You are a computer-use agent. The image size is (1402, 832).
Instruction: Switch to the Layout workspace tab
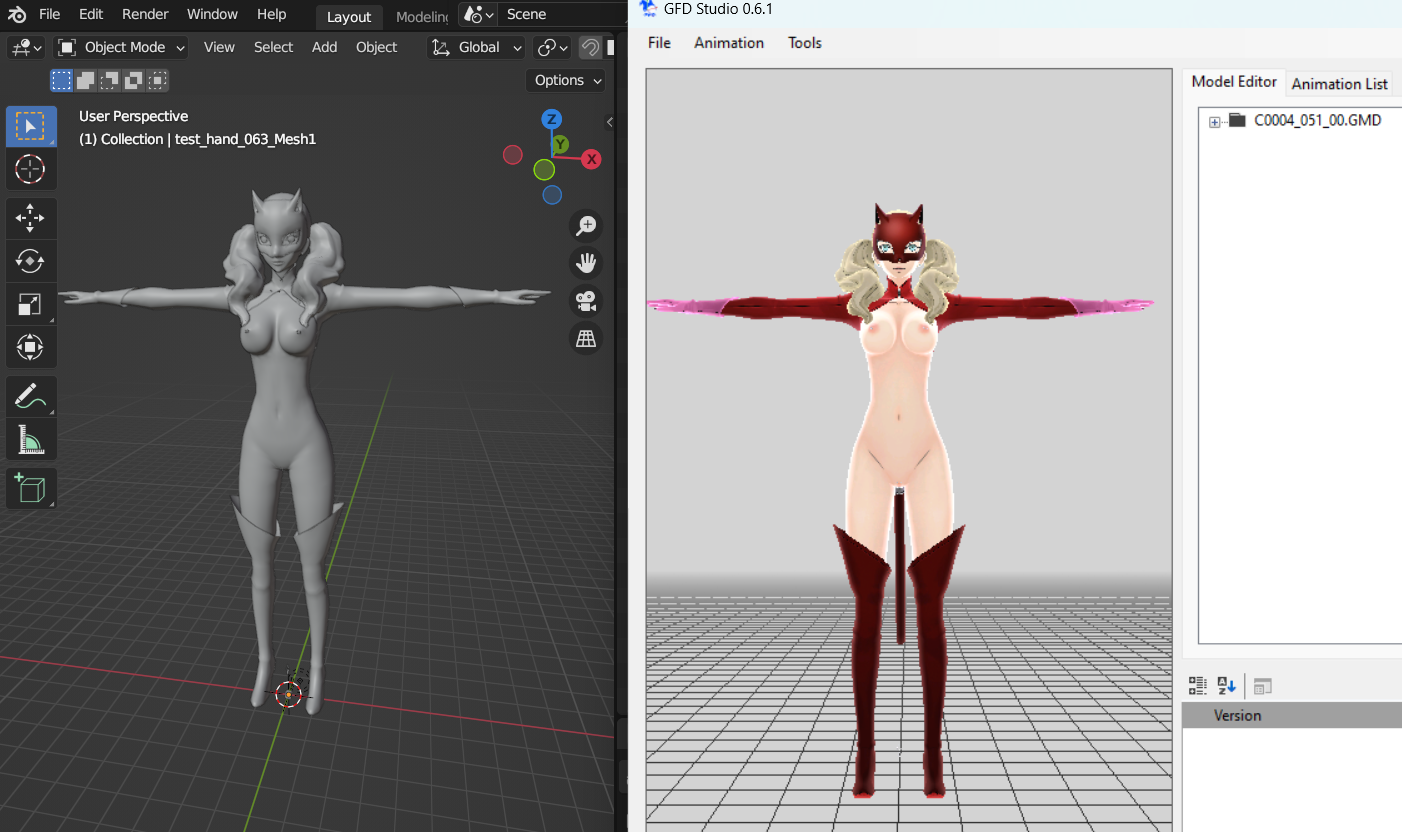[349, 16]
